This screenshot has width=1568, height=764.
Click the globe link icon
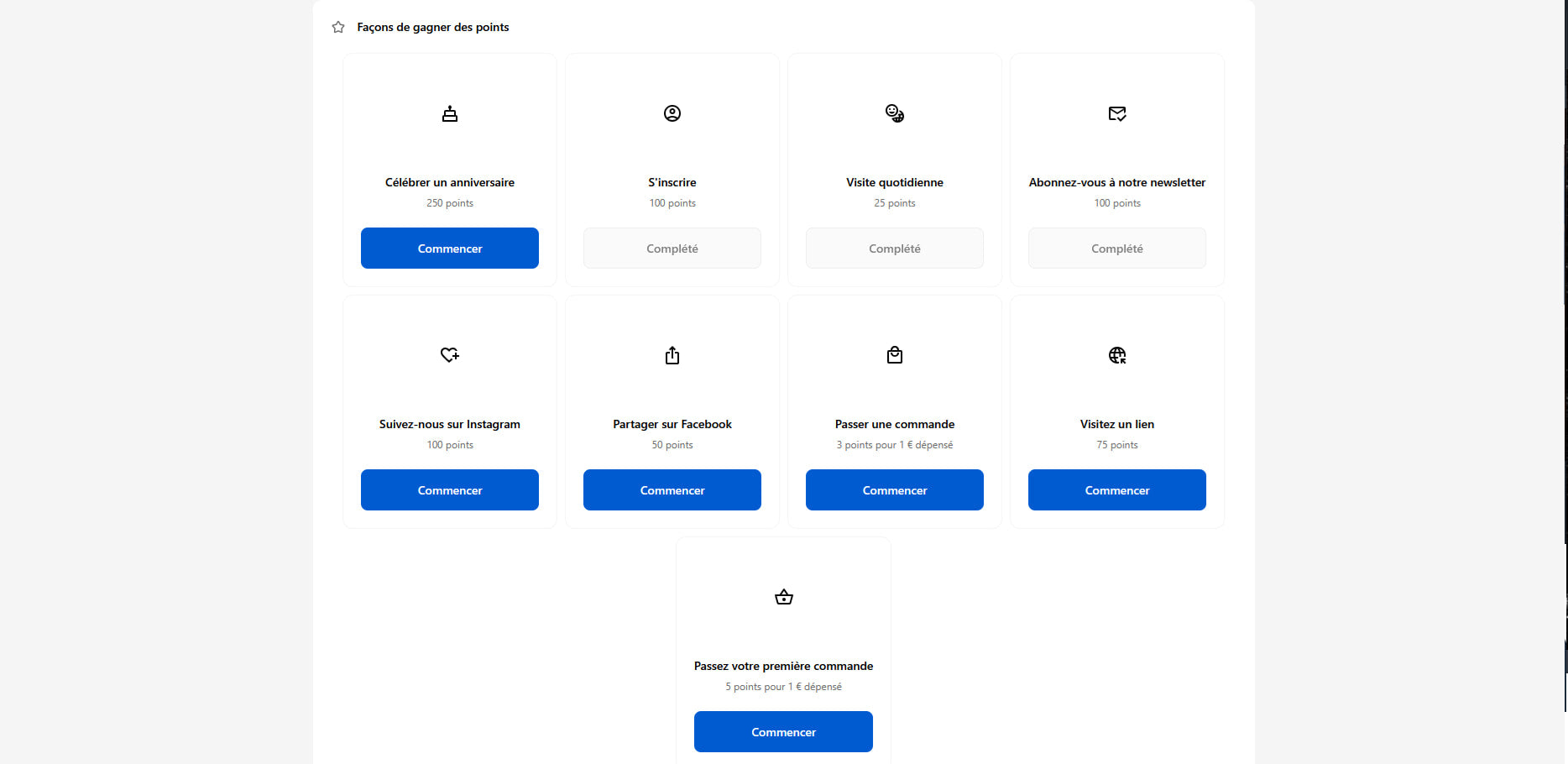point(1117,355)
